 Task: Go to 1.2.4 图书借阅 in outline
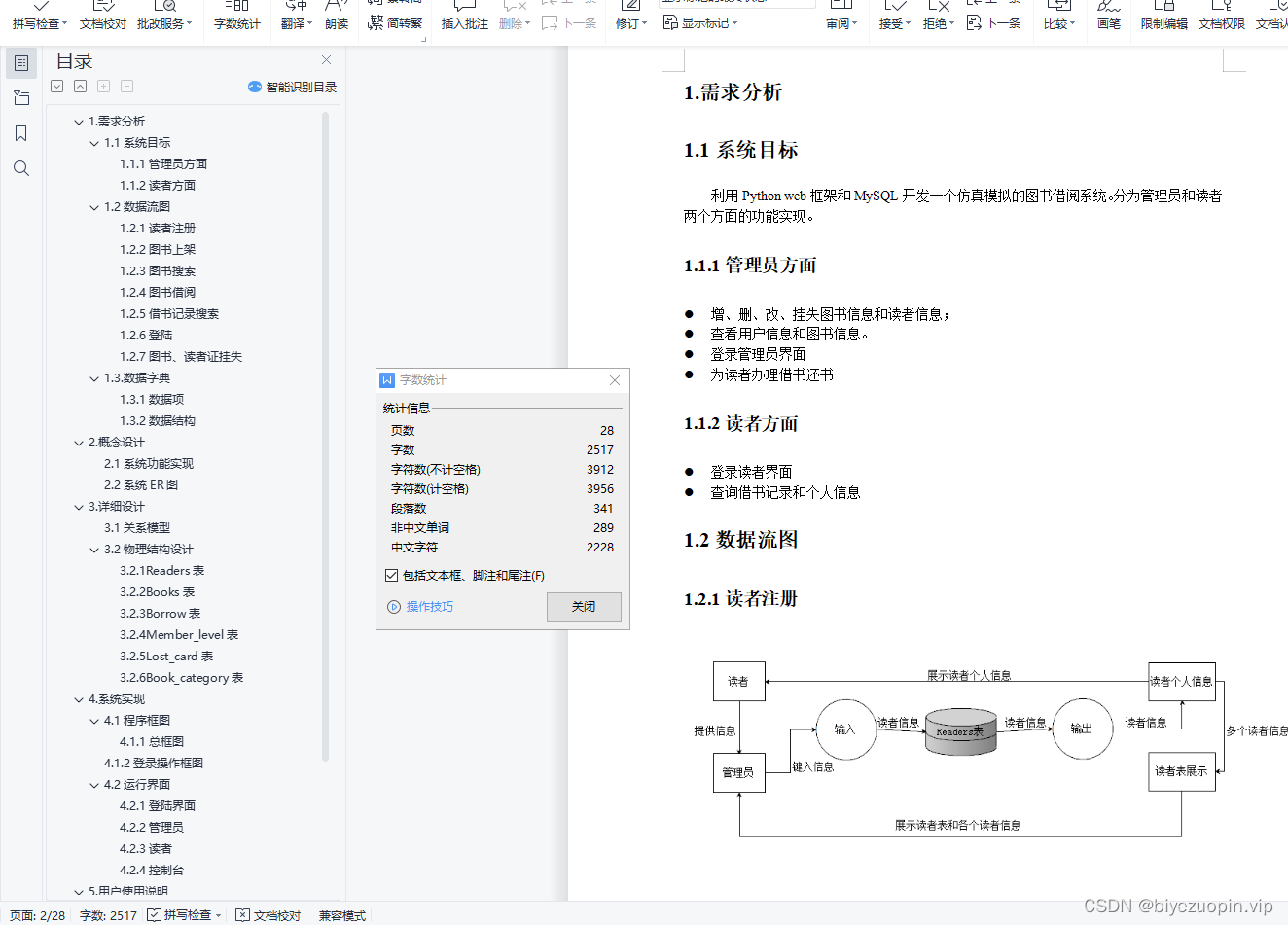pos(158,293)
